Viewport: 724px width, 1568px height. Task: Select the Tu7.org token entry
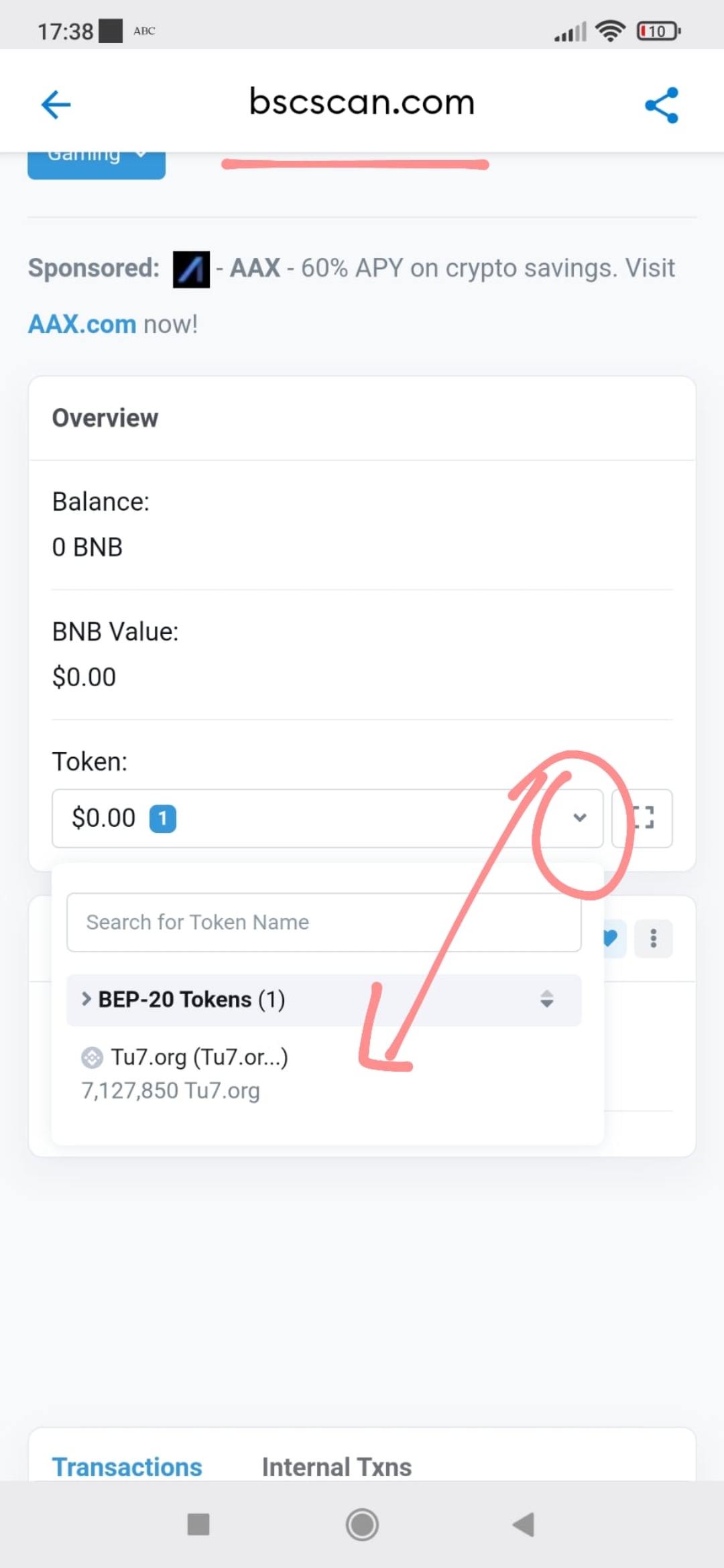pyautogui.click(x=185, y=1073)
